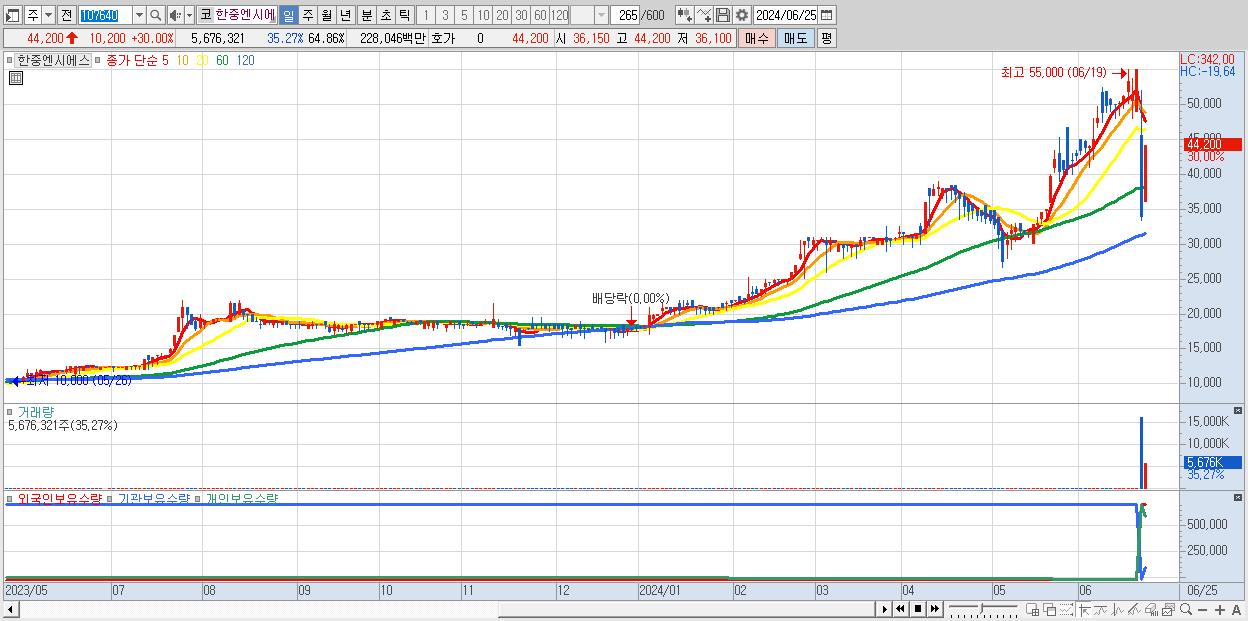Toggle checkbox beside 한중엔시에스 chart label

[10, 60]
